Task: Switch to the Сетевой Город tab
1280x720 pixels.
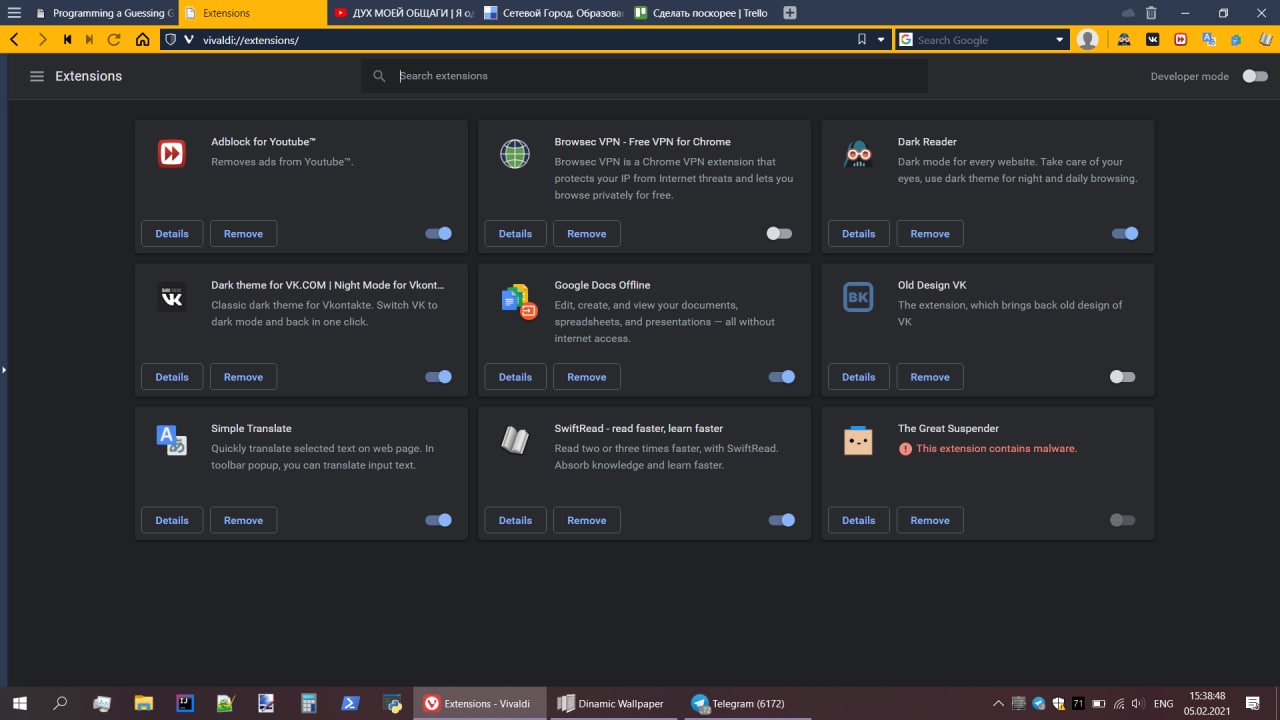Action: click(552, 13)
